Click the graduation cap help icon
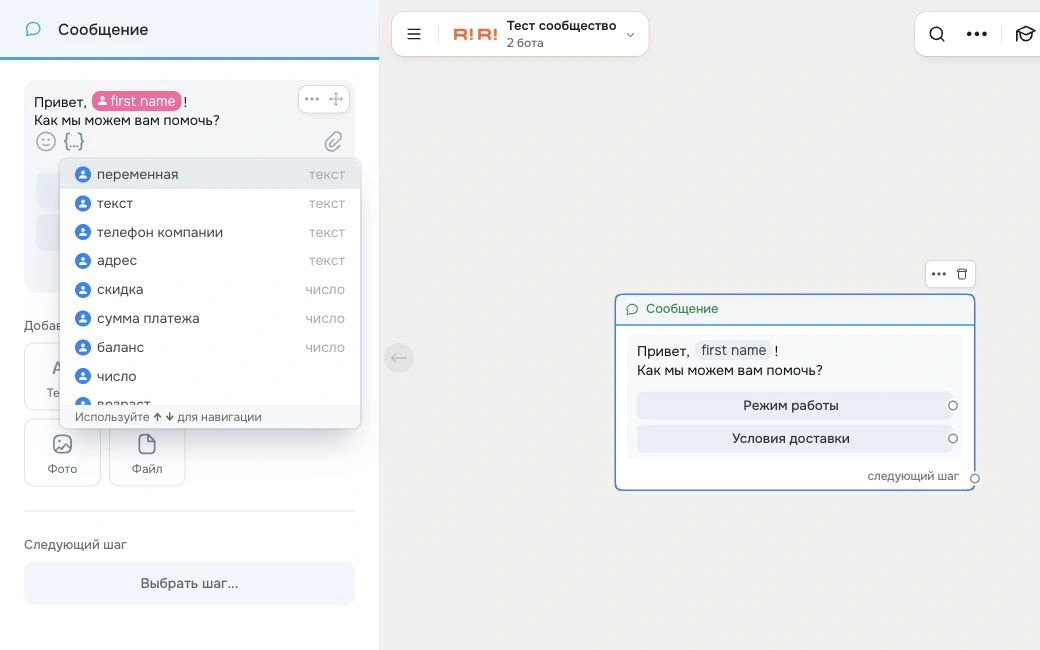 click(1025, 34)
